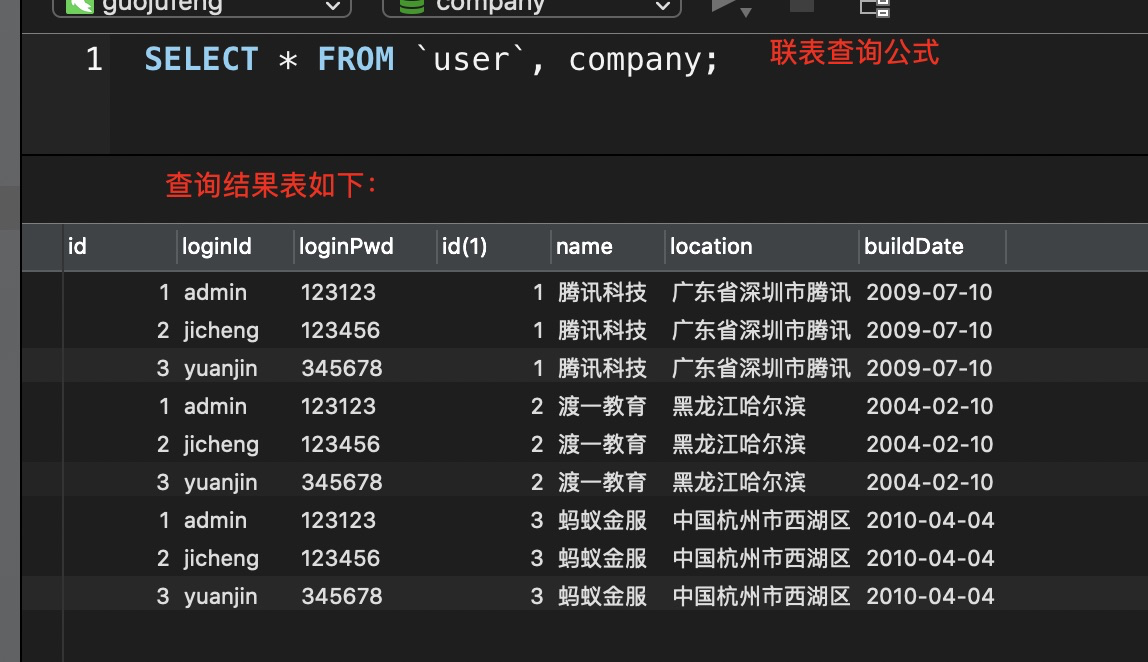The image size is (1148, 662).
Task: Select jicheng cell in the 蚂蚁金服 row
Action: point(221,559)
